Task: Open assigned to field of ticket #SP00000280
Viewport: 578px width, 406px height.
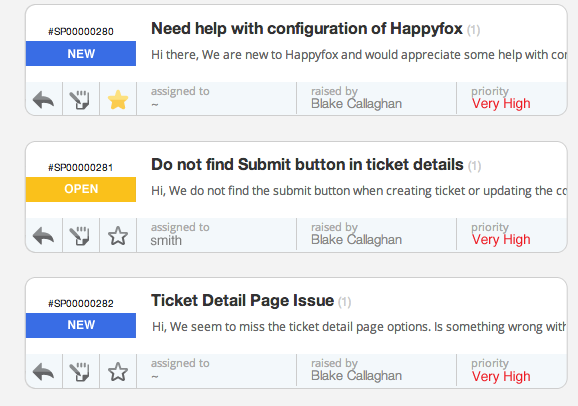Action: click(216, 98)
